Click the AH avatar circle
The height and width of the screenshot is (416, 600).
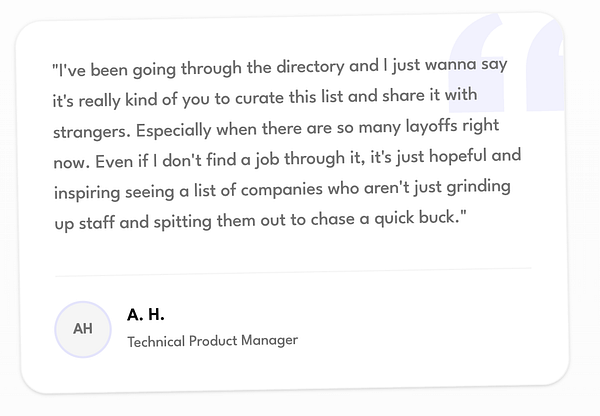[83, 330]
